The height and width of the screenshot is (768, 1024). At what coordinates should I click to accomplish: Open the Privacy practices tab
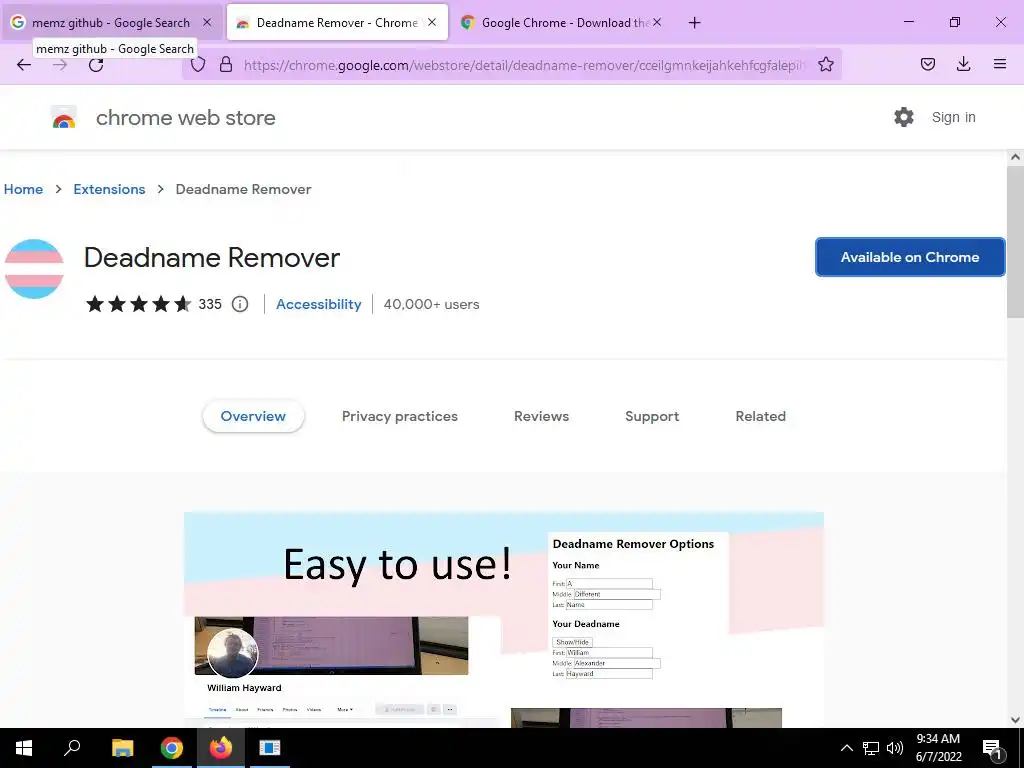[400, 416]
